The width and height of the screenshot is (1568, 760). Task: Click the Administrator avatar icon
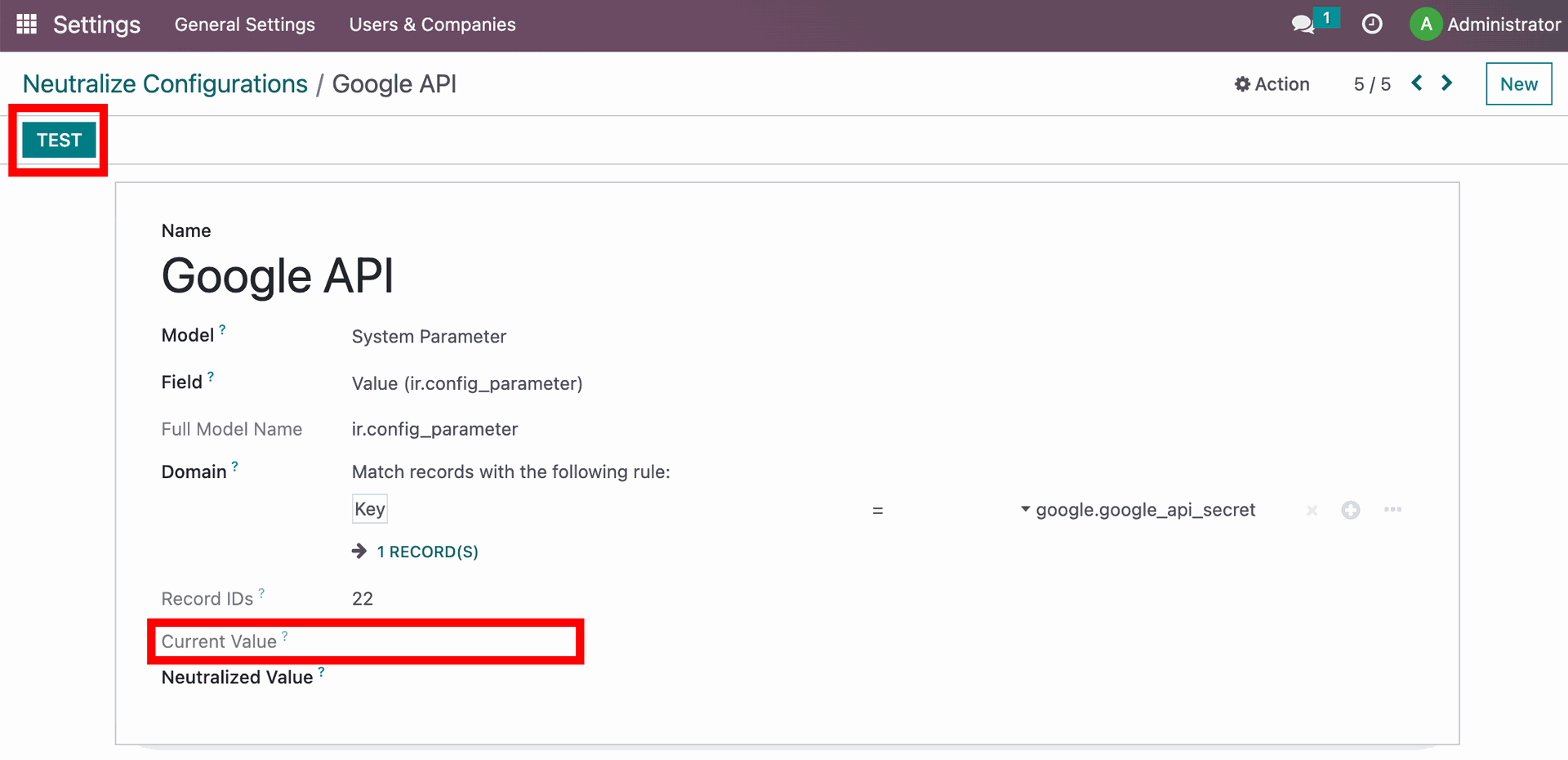1426,25
